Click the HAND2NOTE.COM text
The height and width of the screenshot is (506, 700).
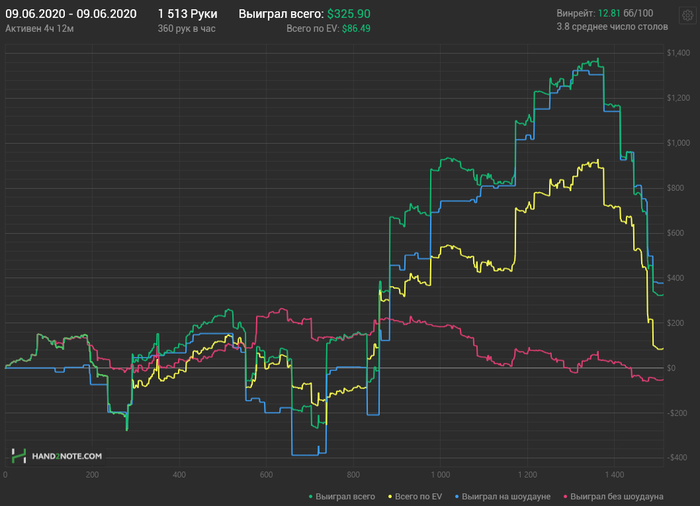click(67, 456)
